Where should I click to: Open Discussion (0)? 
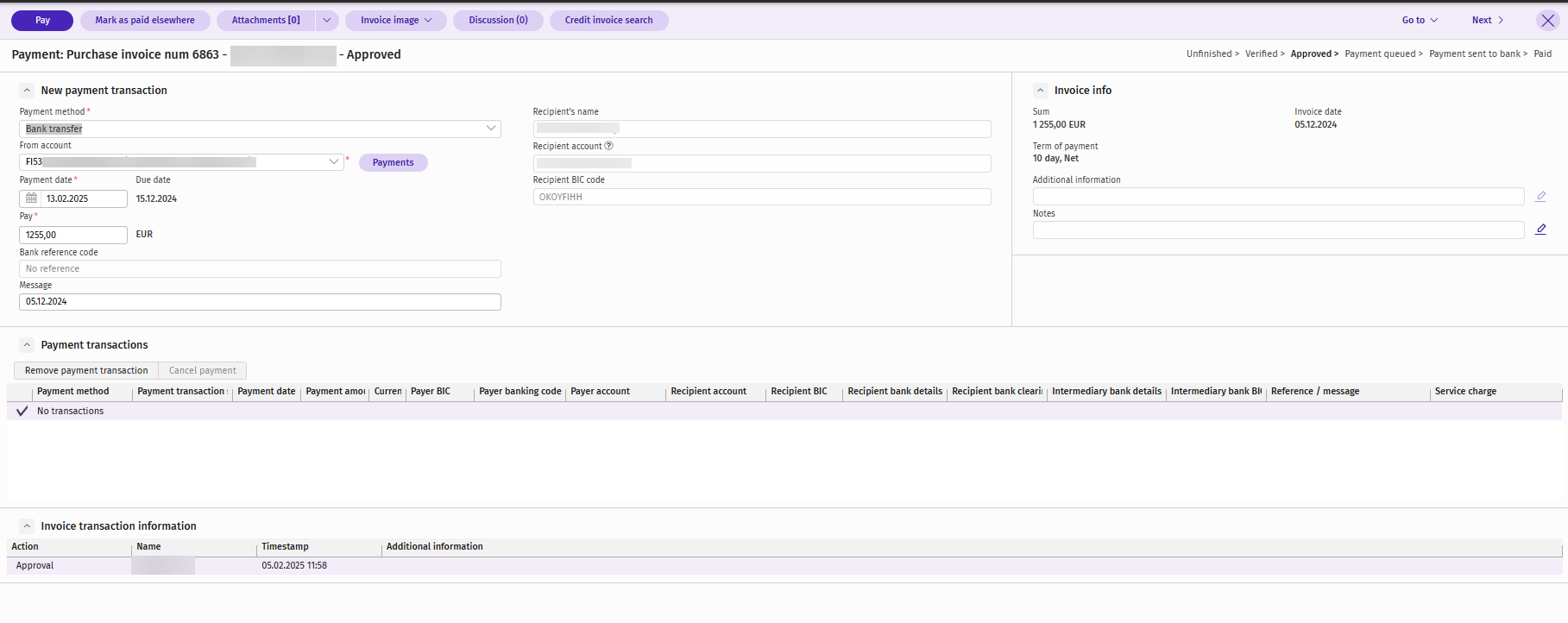[498, 20]
